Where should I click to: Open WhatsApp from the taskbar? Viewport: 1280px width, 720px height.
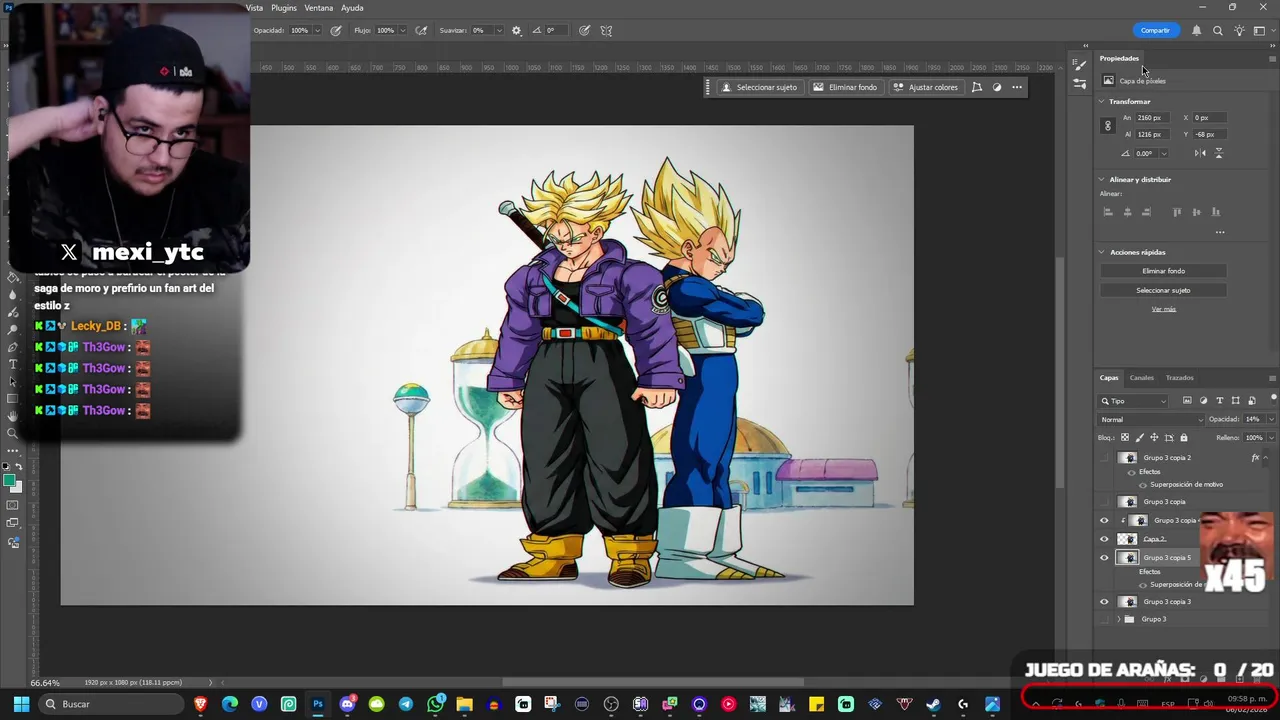(x=435, y=704)
